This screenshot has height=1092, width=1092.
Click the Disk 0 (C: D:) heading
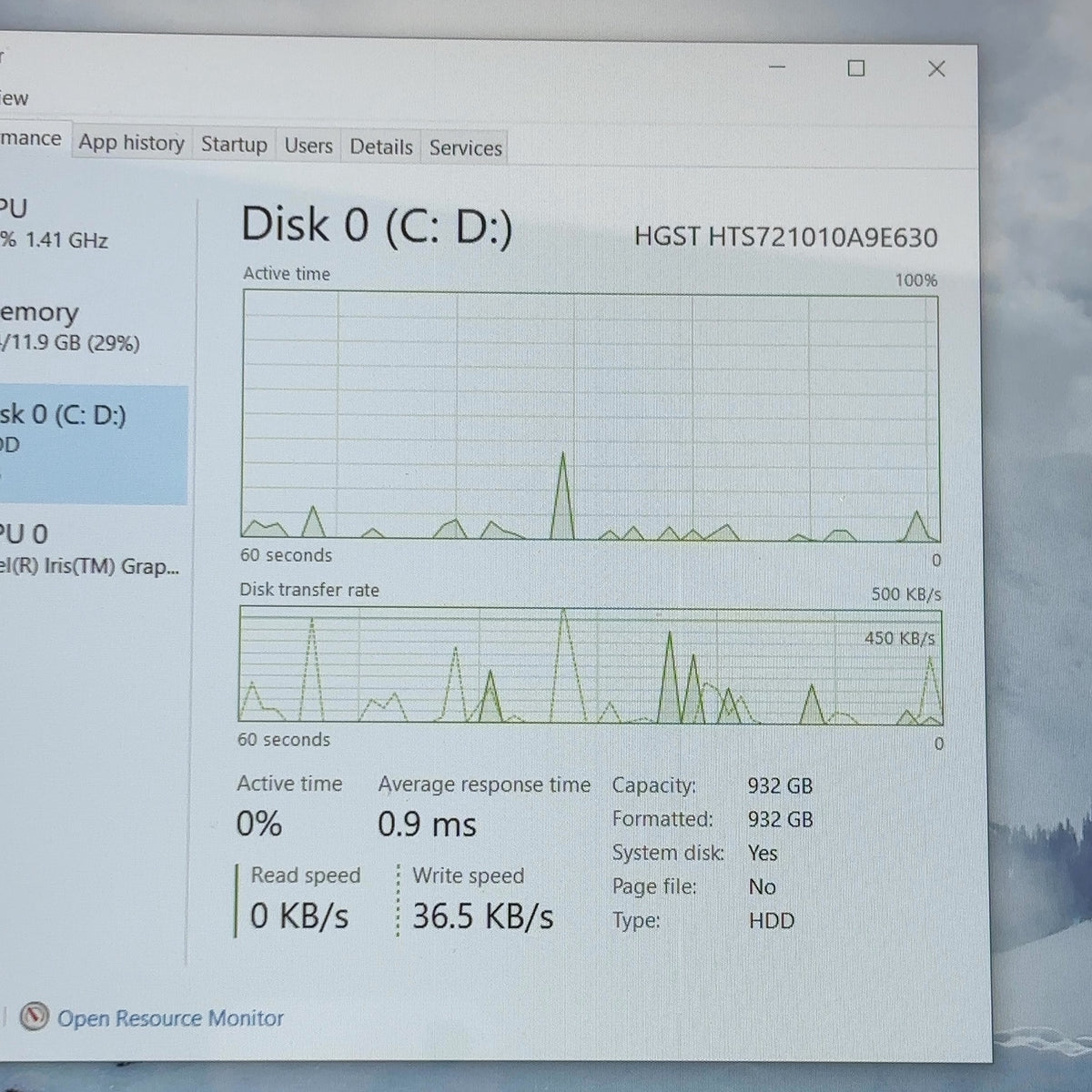click(x=377, y=226)
